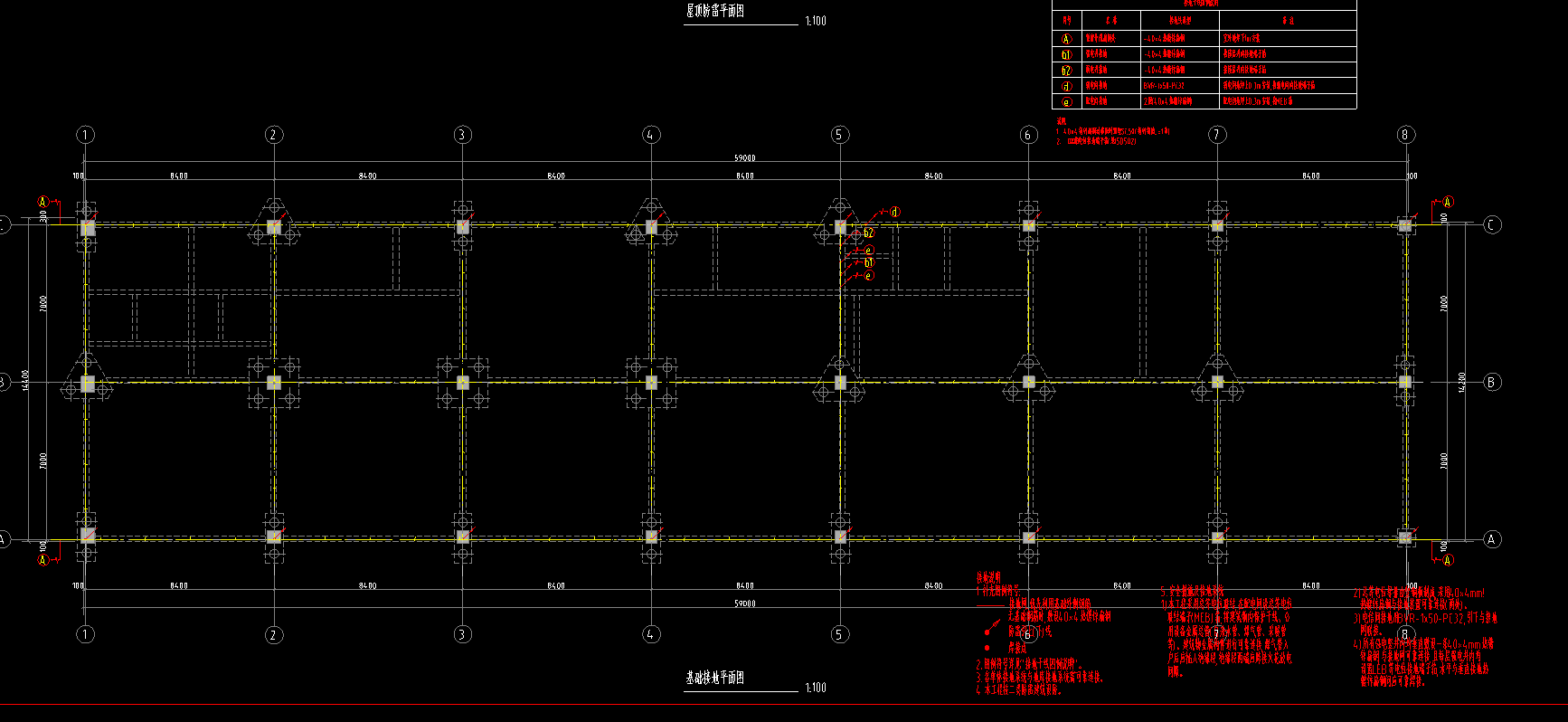1568x722 pixels.
Task: Select the b1 symbol in legend table
Action: click(x=1066, y=54)
